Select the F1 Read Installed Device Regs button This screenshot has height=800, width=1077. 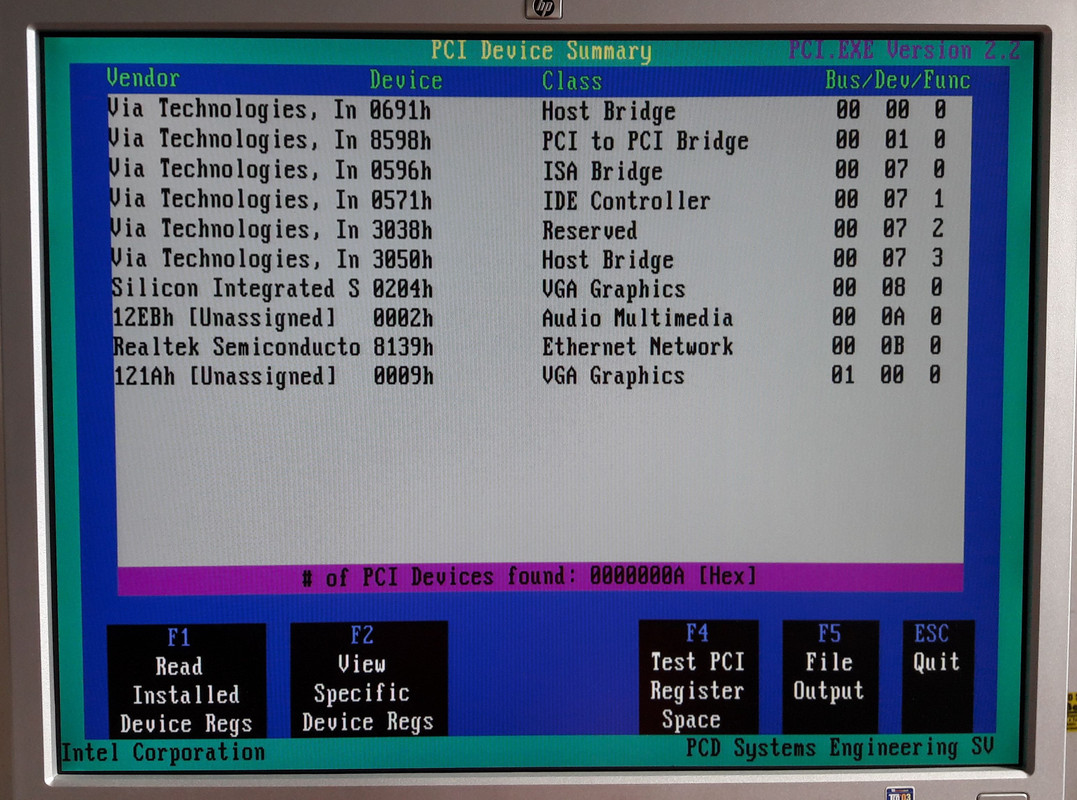(186, 680)
